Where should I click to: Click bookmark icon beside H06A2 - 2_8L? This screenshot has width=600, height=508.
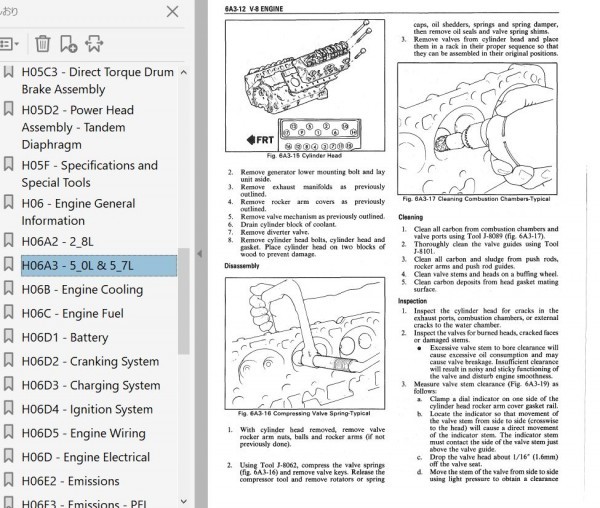point(8,240)
